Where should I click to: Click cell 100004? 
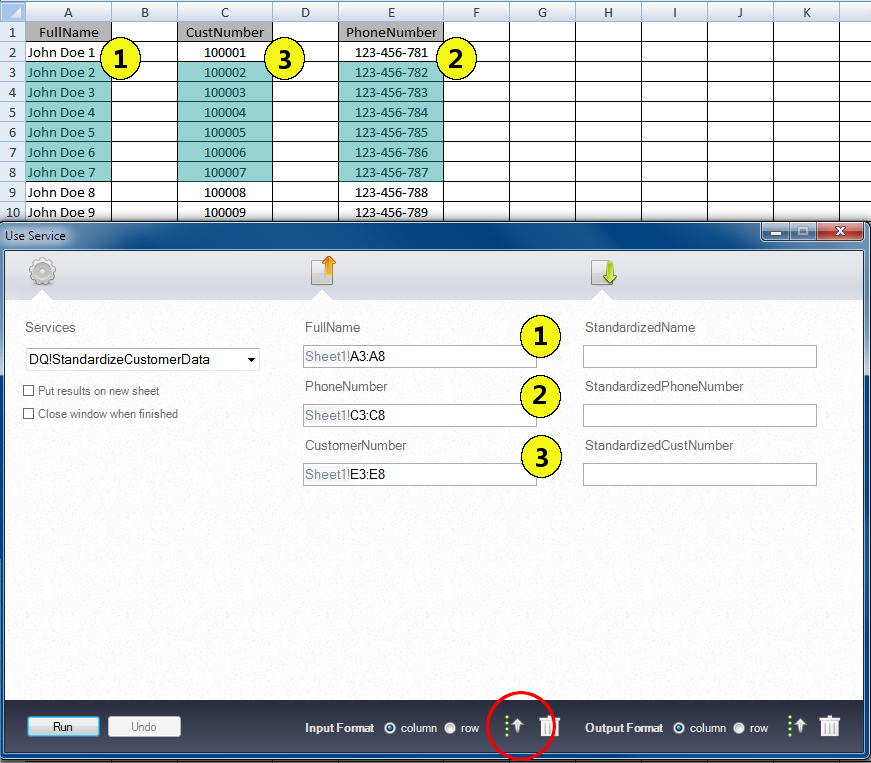pyautogui.click(x=225, y=112)
